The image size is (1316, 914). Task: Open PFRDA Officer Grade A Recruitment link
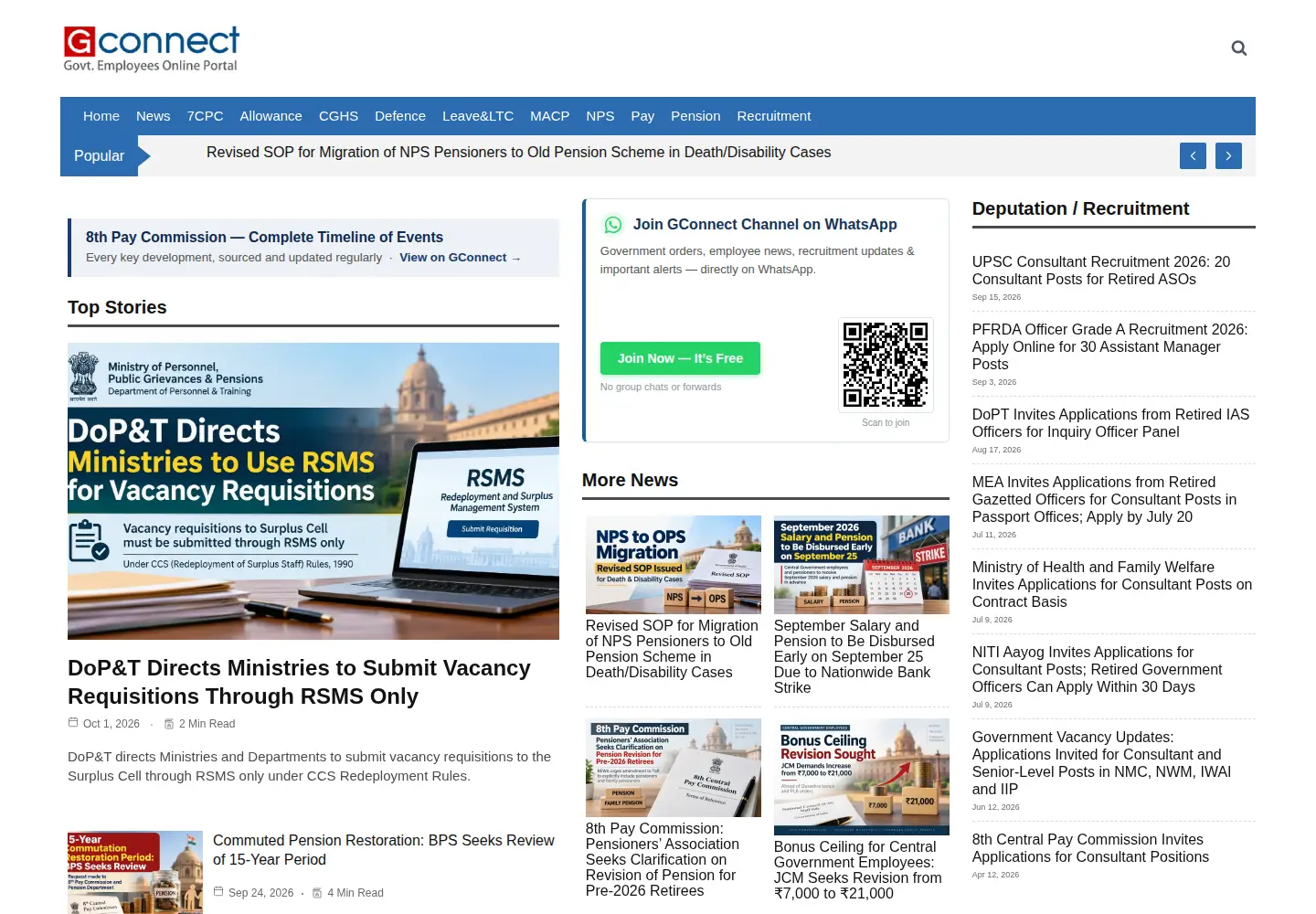click(x=1109, y=346)
